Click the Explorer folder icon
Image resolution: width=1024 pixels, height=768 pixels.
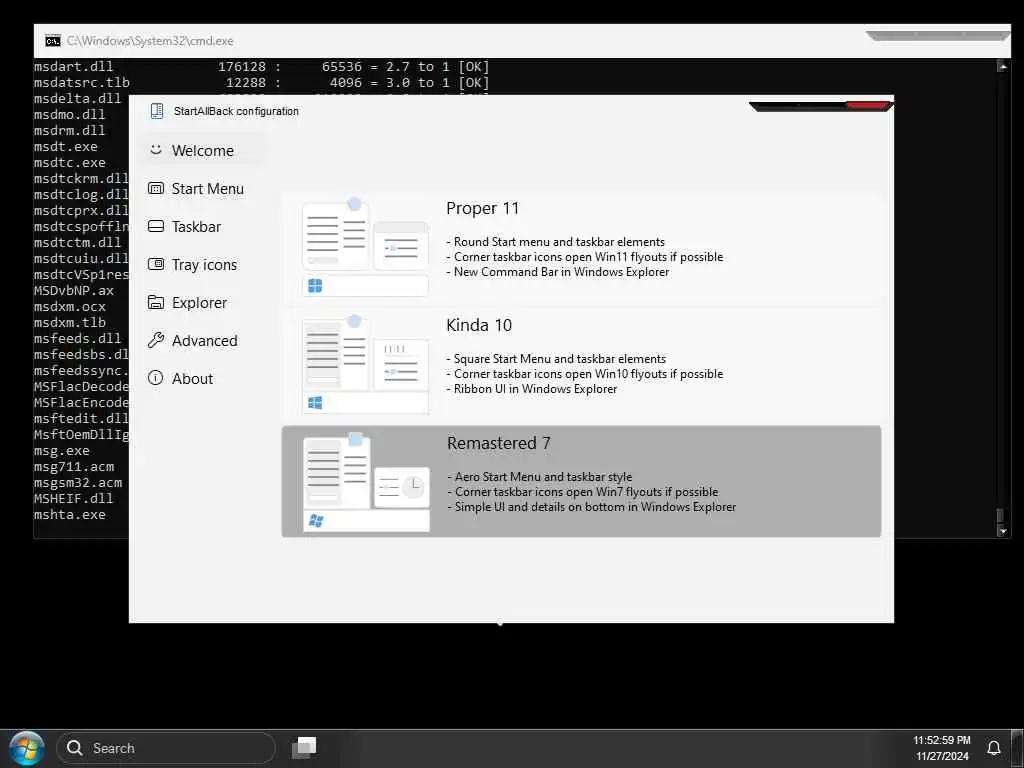155,302
